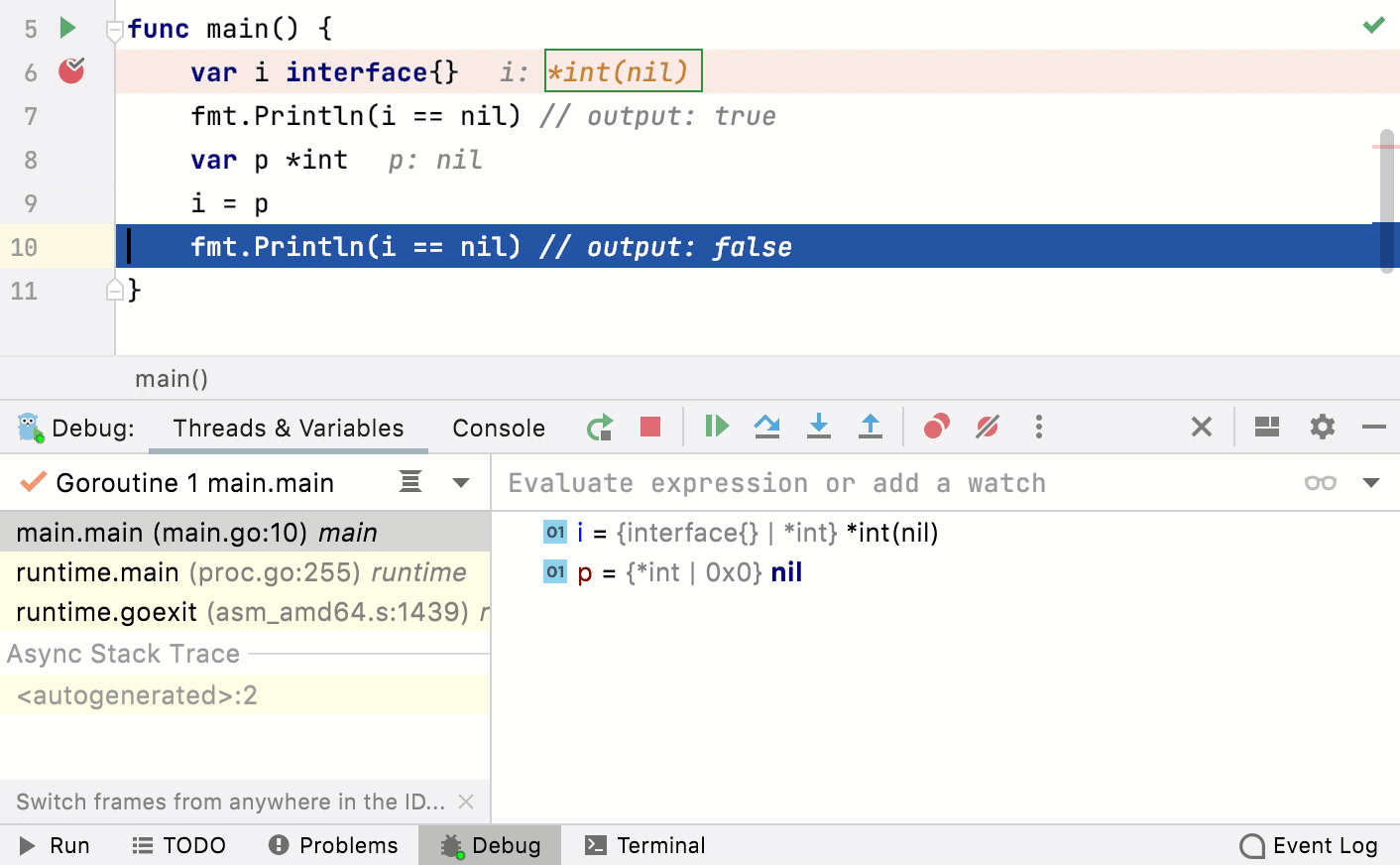Rerun the debug session
Viewport: 1400px width, 865px height.
click(x=600, y=428)
